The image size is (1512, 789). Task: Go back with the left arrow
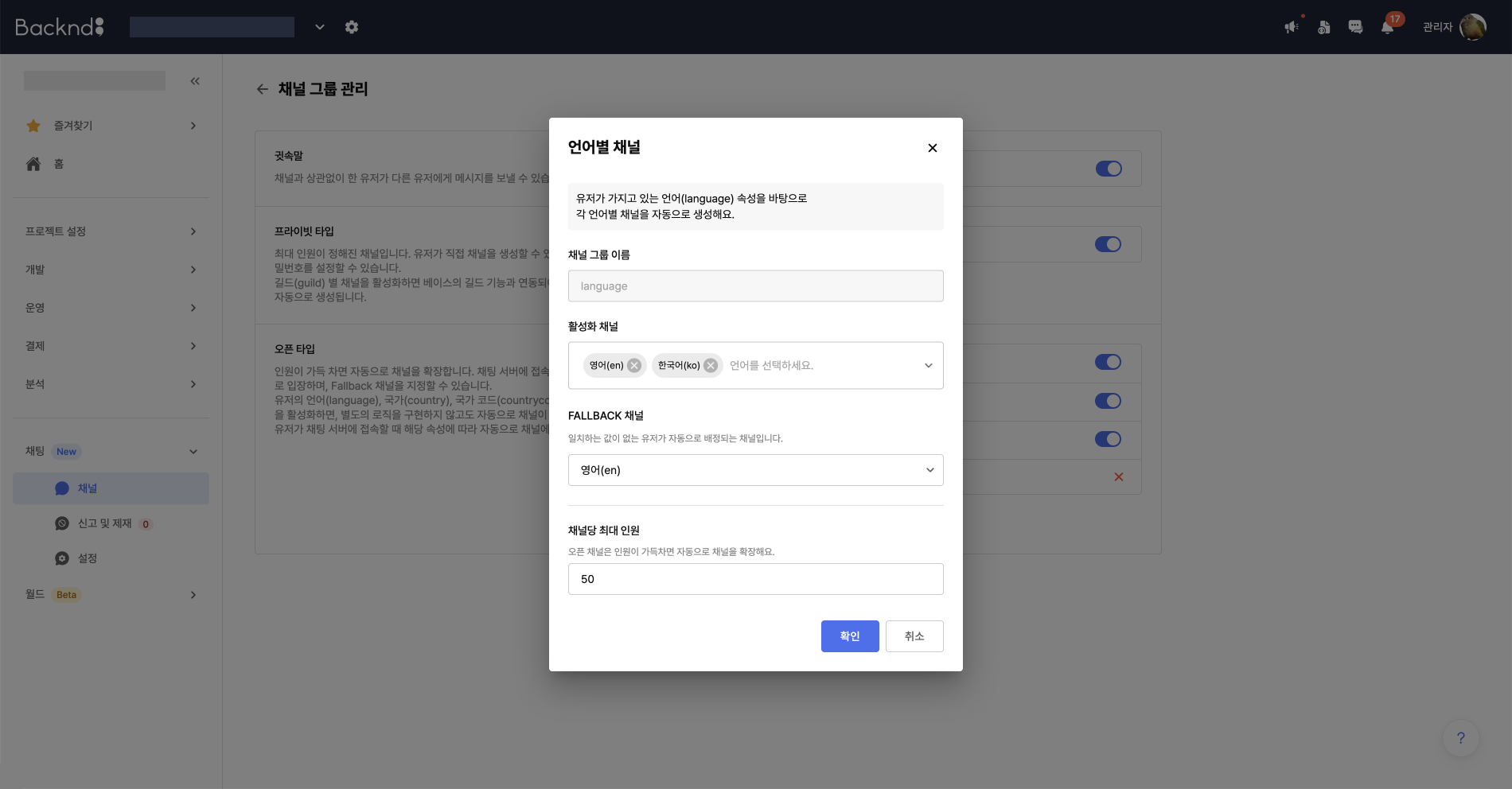(262, 89)
